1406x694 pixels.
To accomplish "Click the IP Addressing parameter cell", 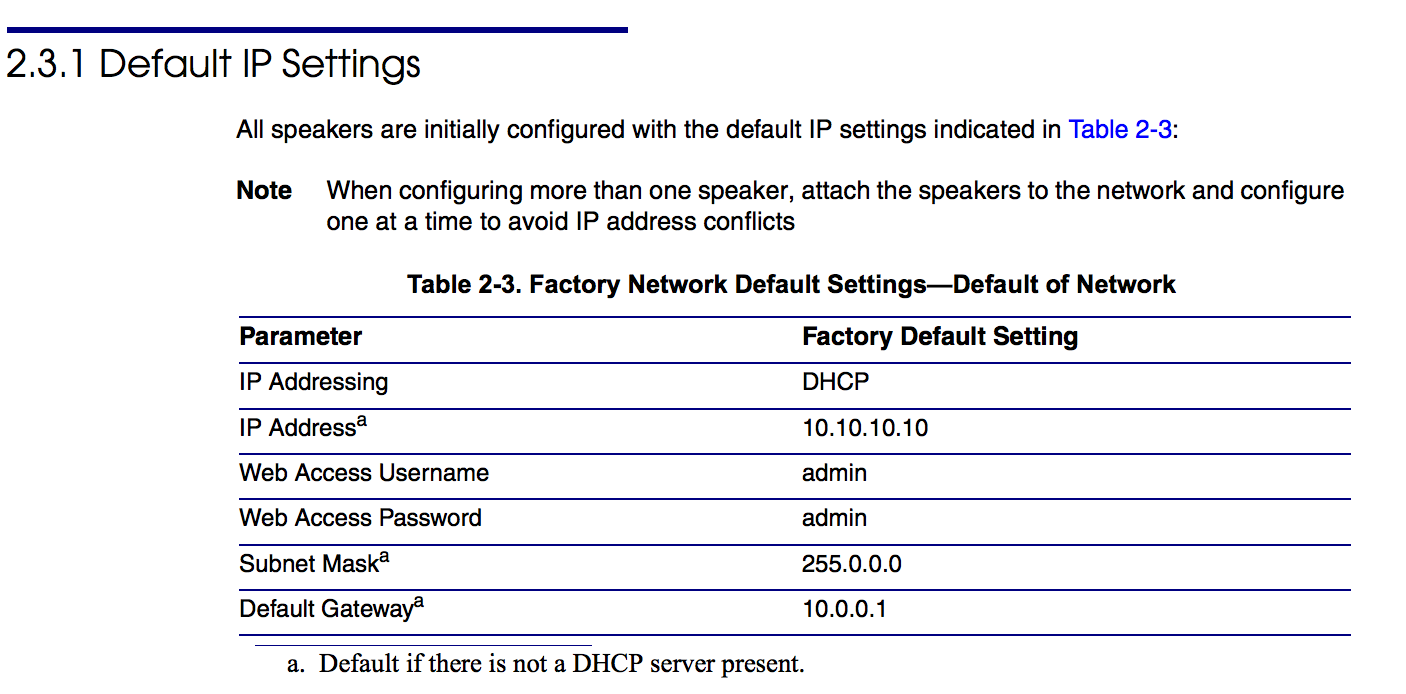I will (313, 382).
